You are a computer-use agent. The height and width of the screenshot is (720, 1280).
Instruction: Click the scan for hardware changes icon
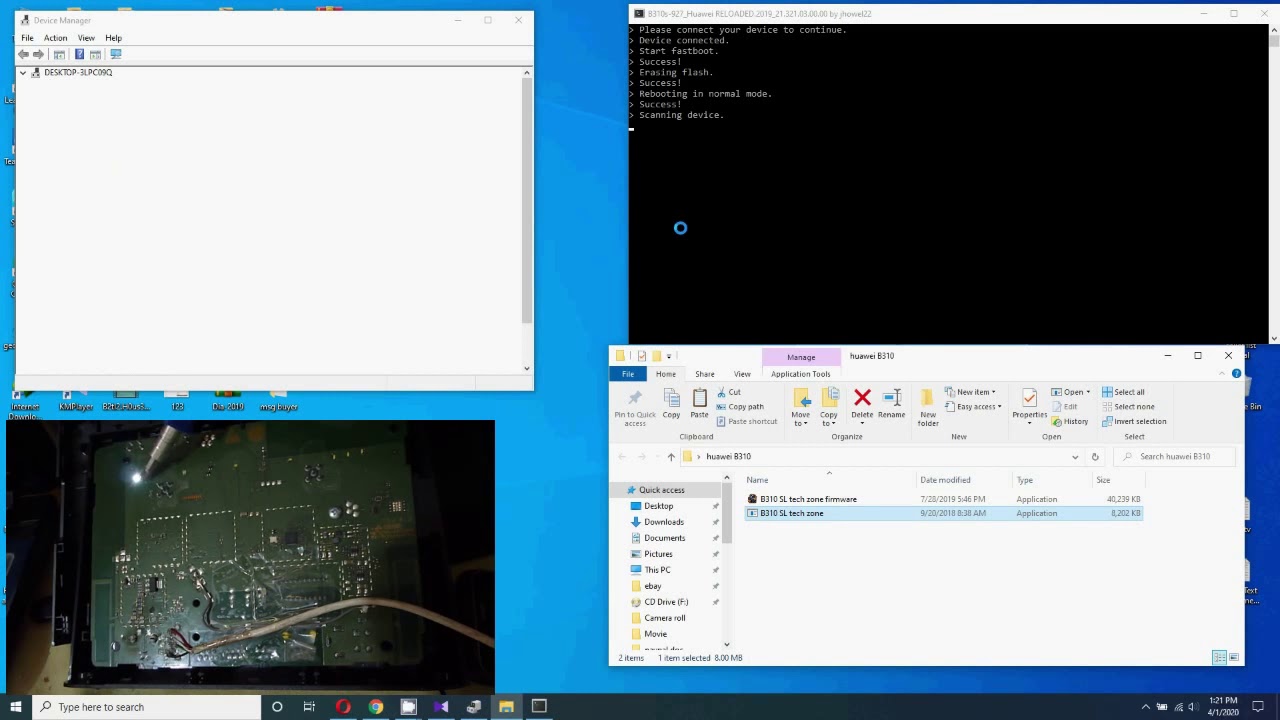pyautogui.click(x=116, y=54)
